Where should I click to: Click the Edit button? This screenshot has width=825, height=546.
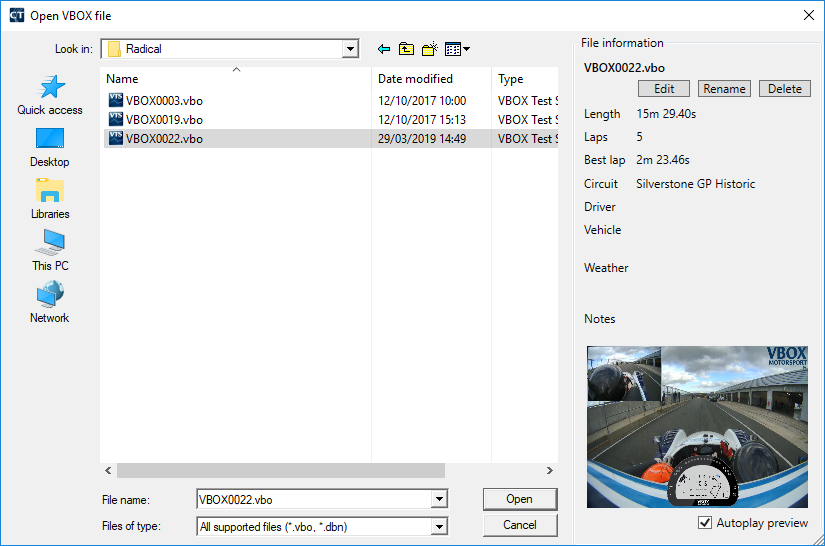tap(663, 88)
